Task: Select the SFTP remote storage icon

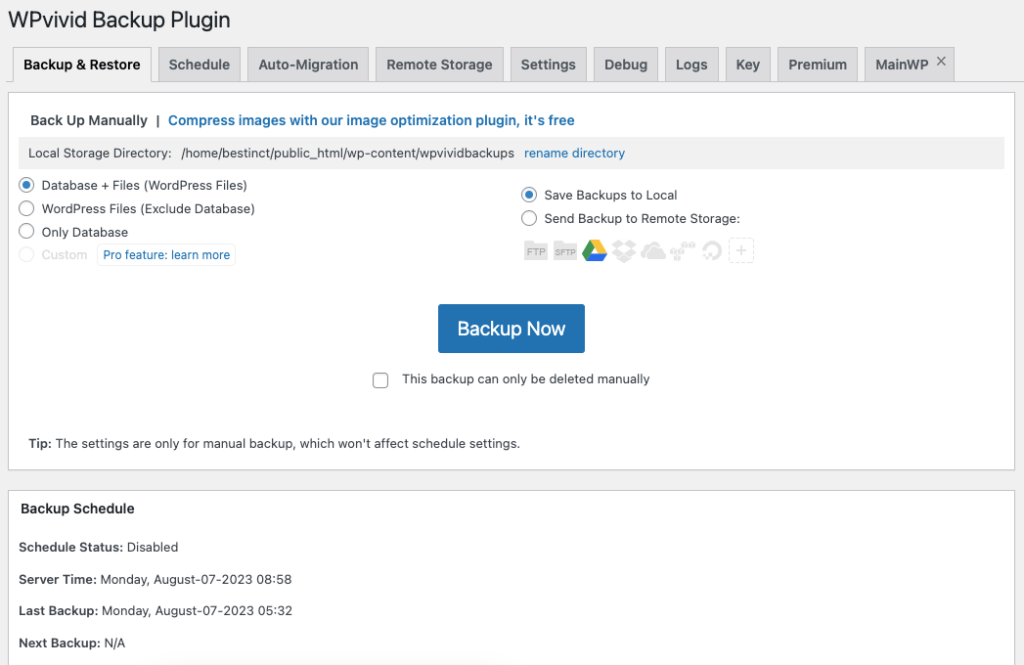Action: (565, 250)
